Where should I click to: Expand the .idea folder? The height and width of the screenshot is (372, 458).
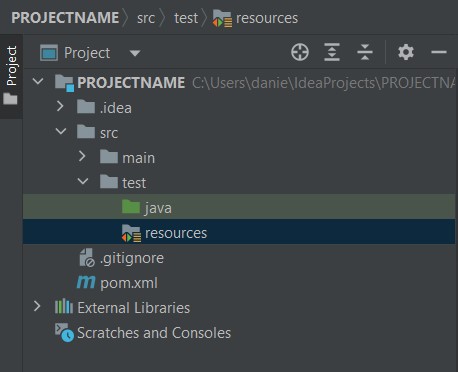[x=60, y=106]
